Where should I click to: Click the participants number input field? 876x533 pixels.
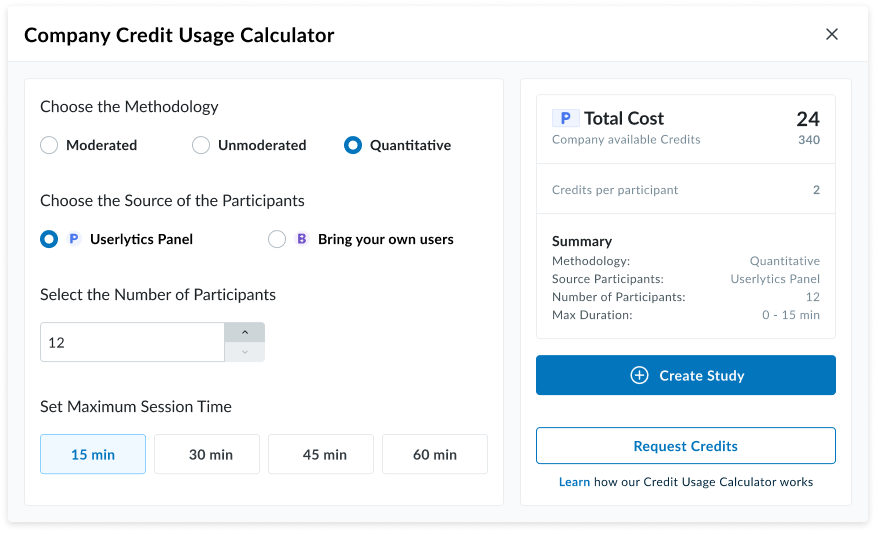(132, 342)
